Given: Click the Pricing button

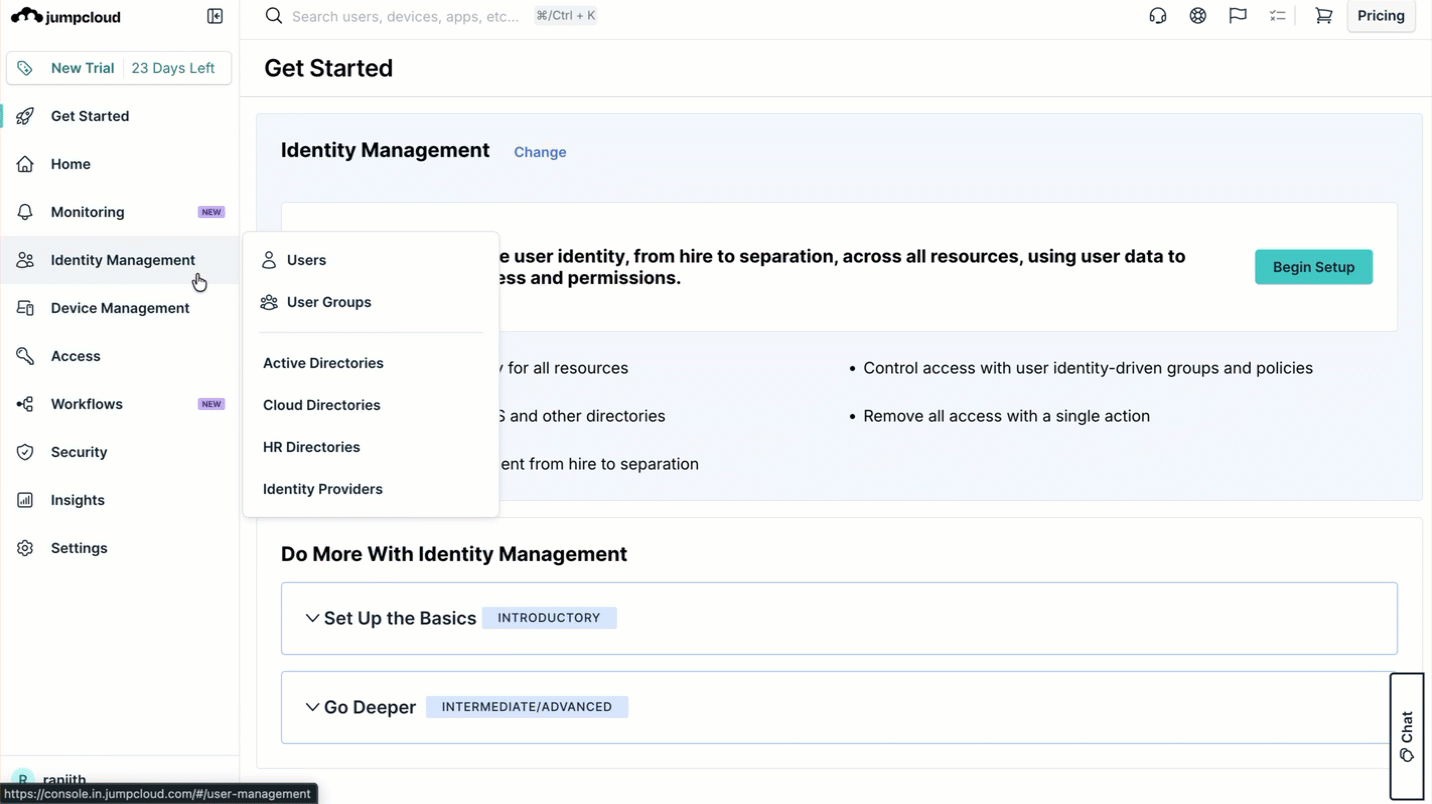Looking at the screenshot, I should coord(1381,16).
